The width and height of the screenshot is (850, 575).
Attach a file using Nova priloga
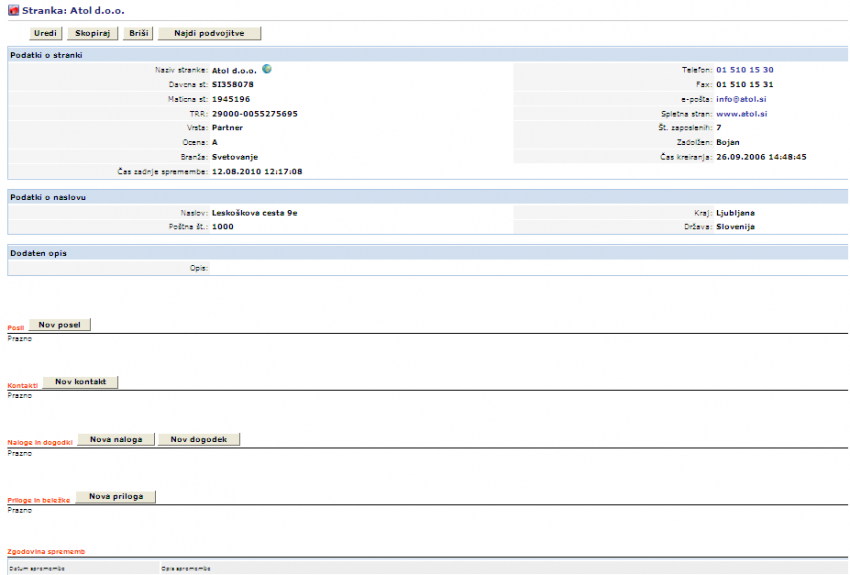click(x=115, y=496)
